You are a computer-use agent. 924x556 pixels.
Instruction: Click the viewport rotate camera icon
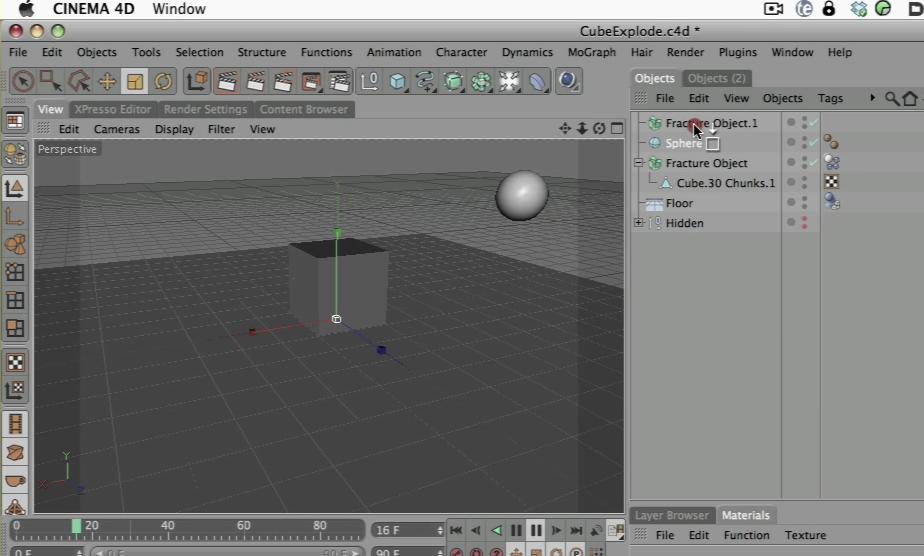point(599,128)
